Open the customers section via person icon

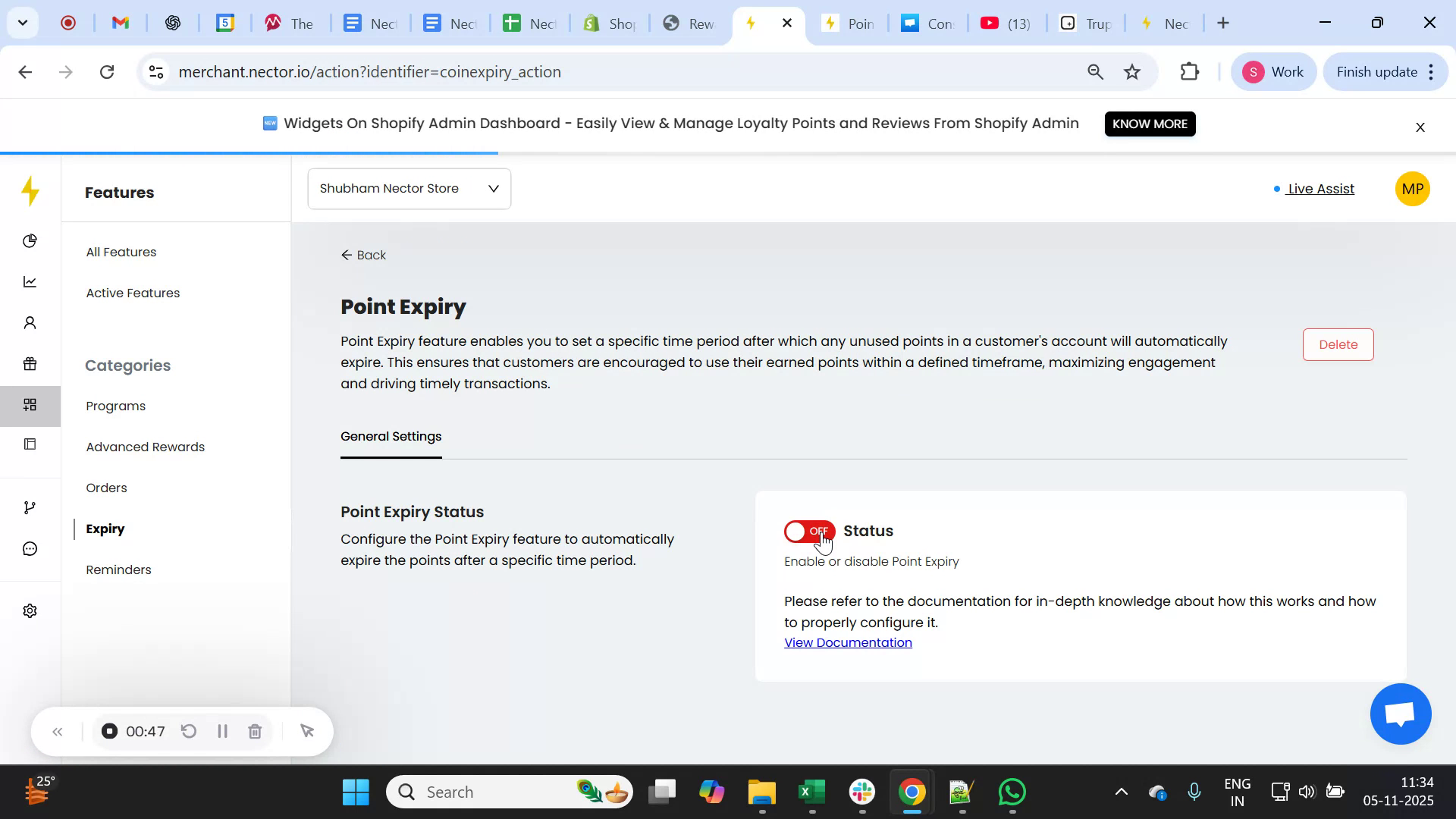tap(30, 322)
